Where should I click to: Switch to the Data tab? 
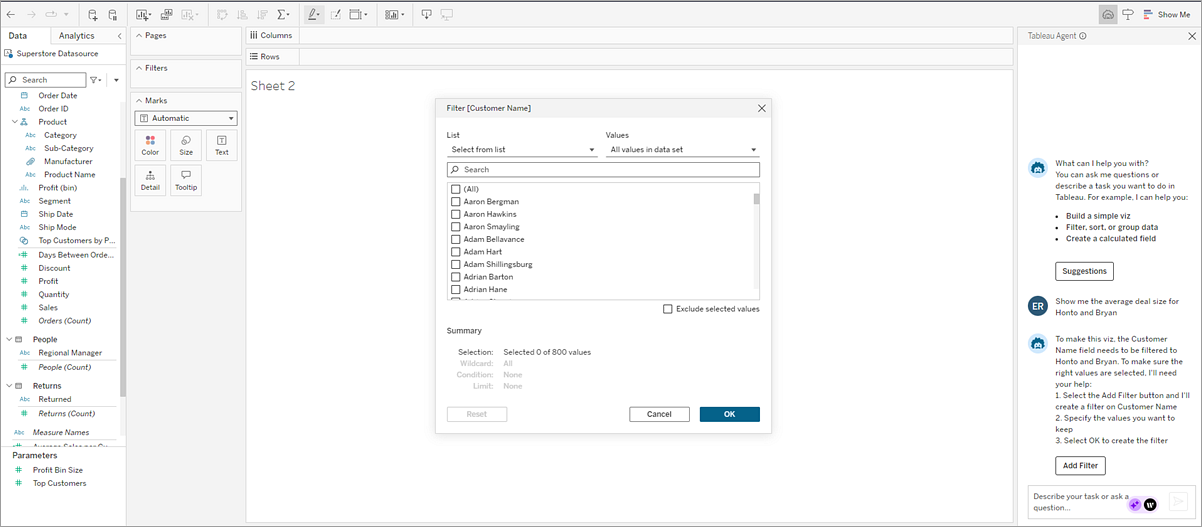(x=18, y=36)
